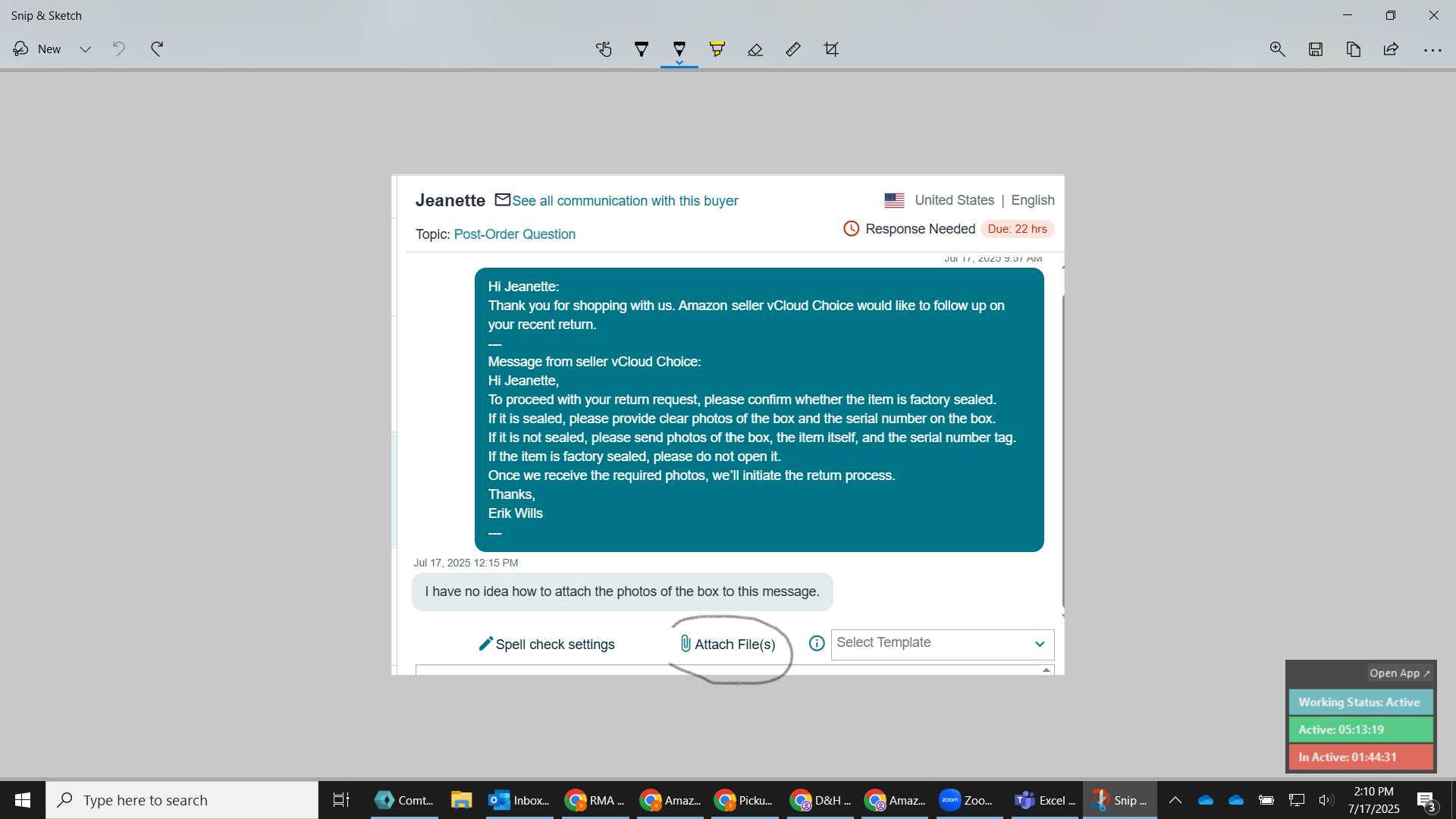Click the Redo arrow icon

click(x=157, y=49)
